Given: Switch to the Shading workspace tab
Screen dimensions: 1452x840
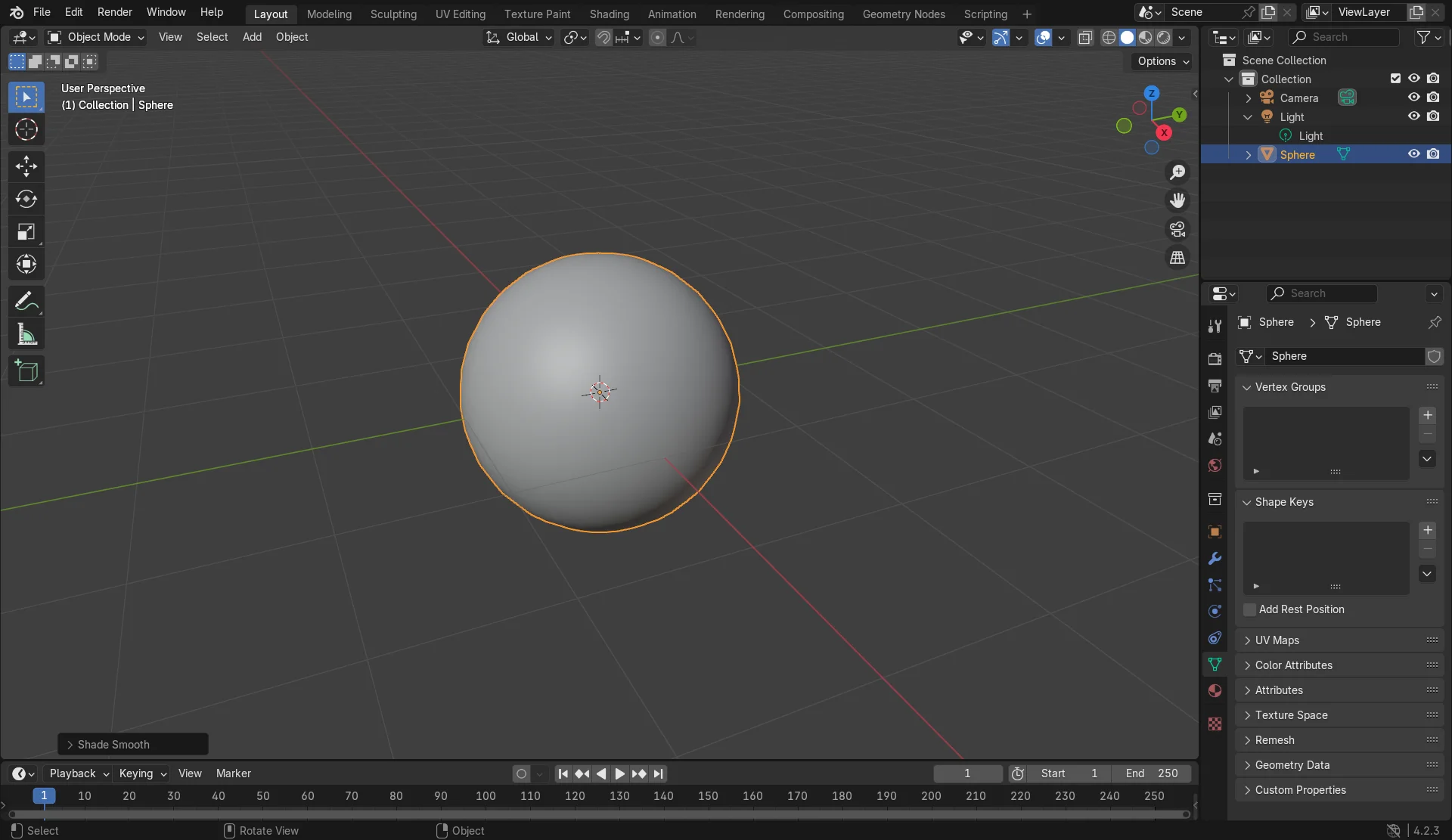Looking at the screenshot, I should 609,14.
